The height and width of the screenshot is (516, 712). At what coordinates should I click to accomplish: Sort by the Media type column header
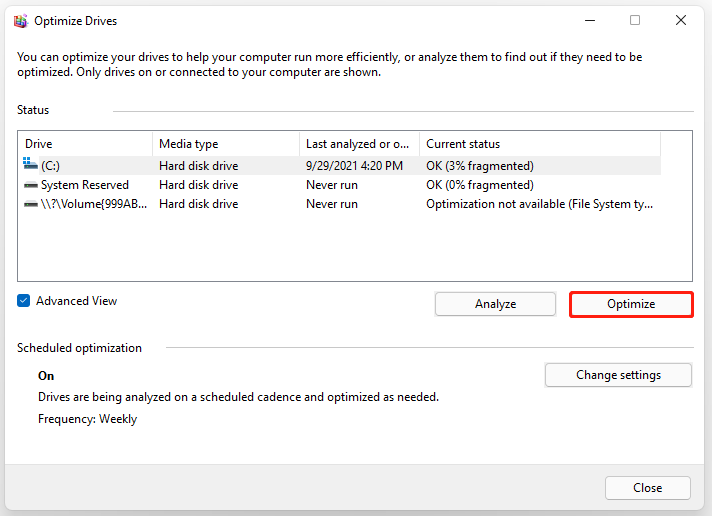click(226, 144)
